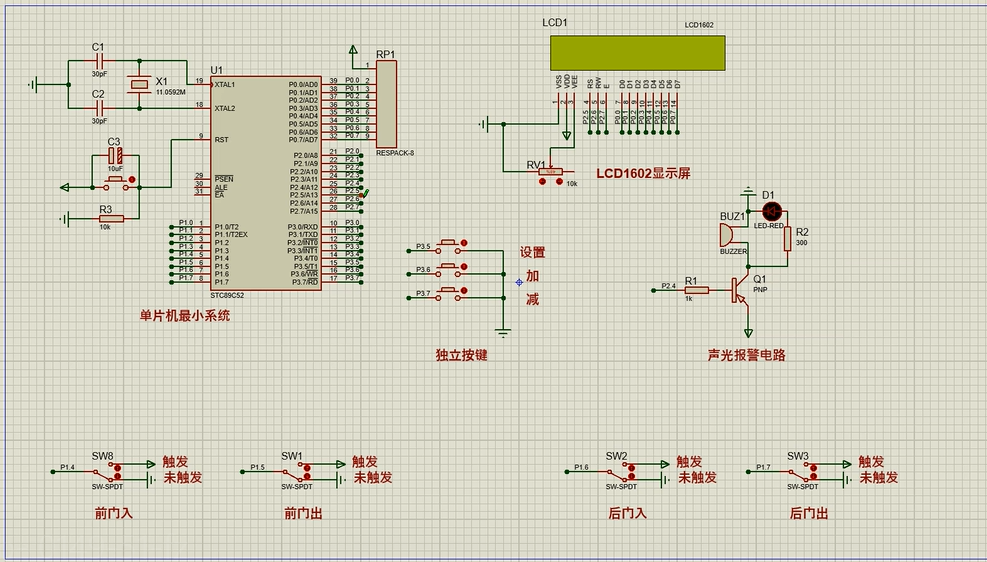Image resolution: width=987 pixels, height=562 pixels.
Task: Click the 触发 text beside SW8
Action: tap(176, 462)
